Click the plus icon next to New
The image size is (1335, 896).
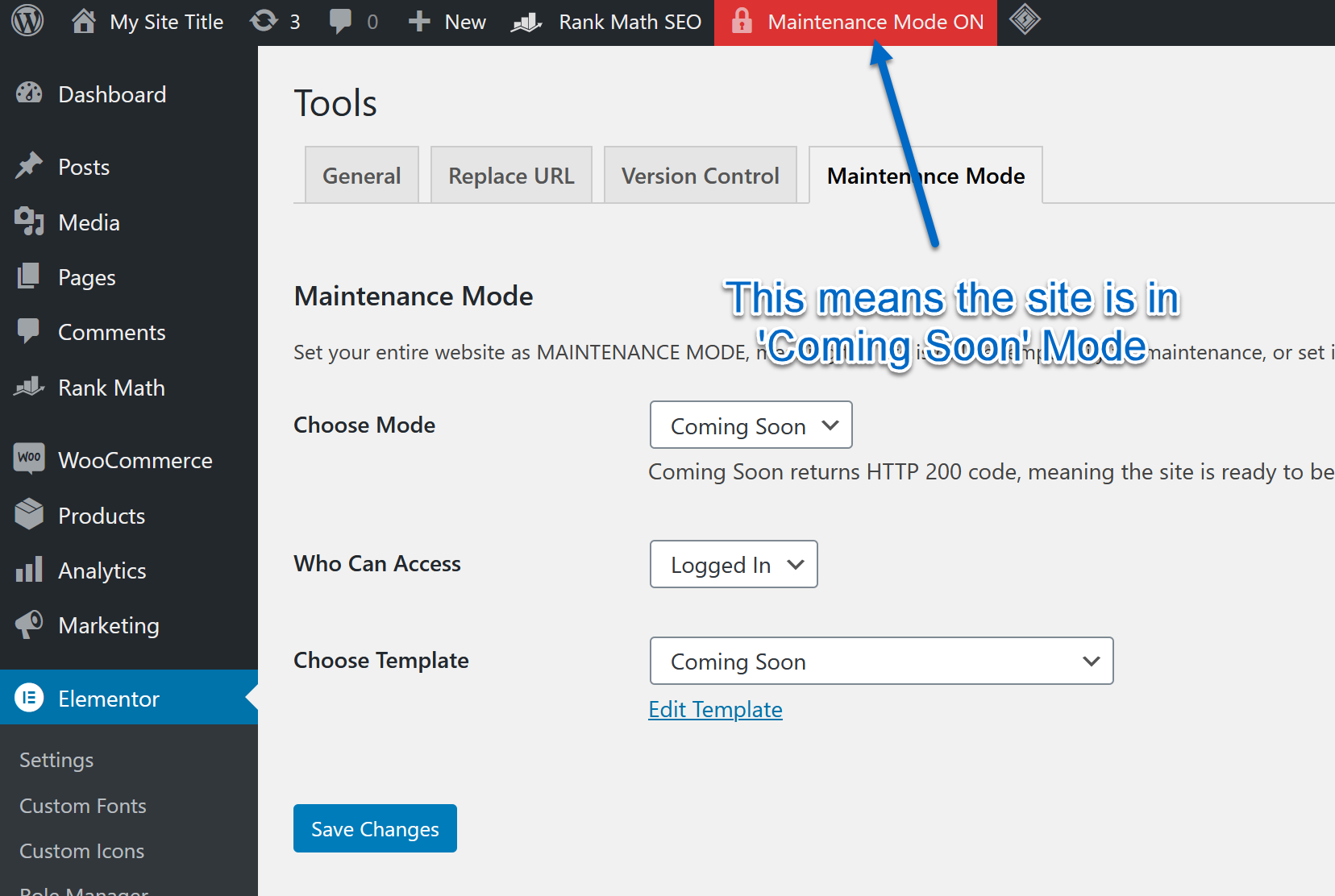click(419, 22)
